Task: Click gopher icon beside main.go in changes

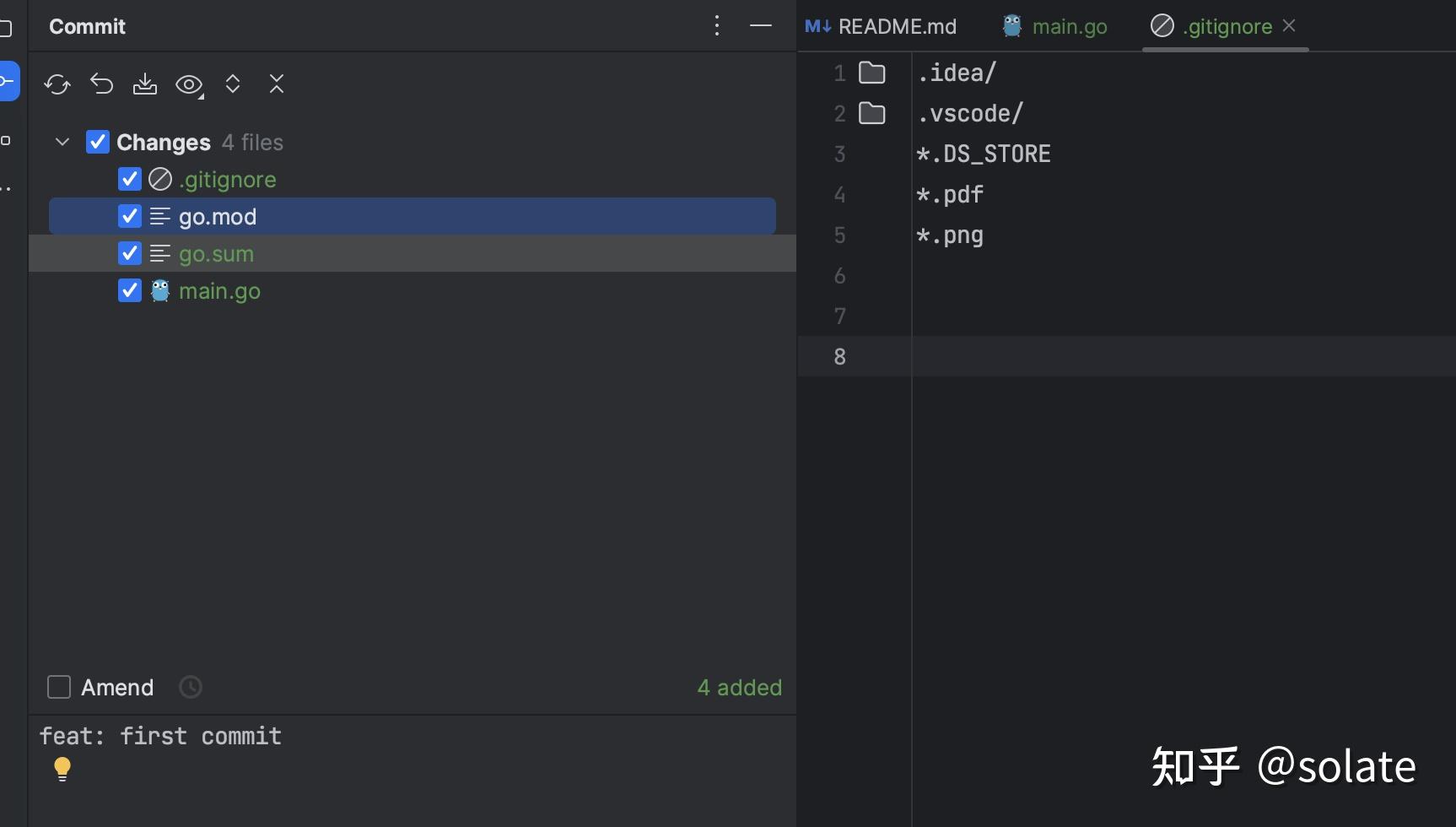Action: (160, 290)
